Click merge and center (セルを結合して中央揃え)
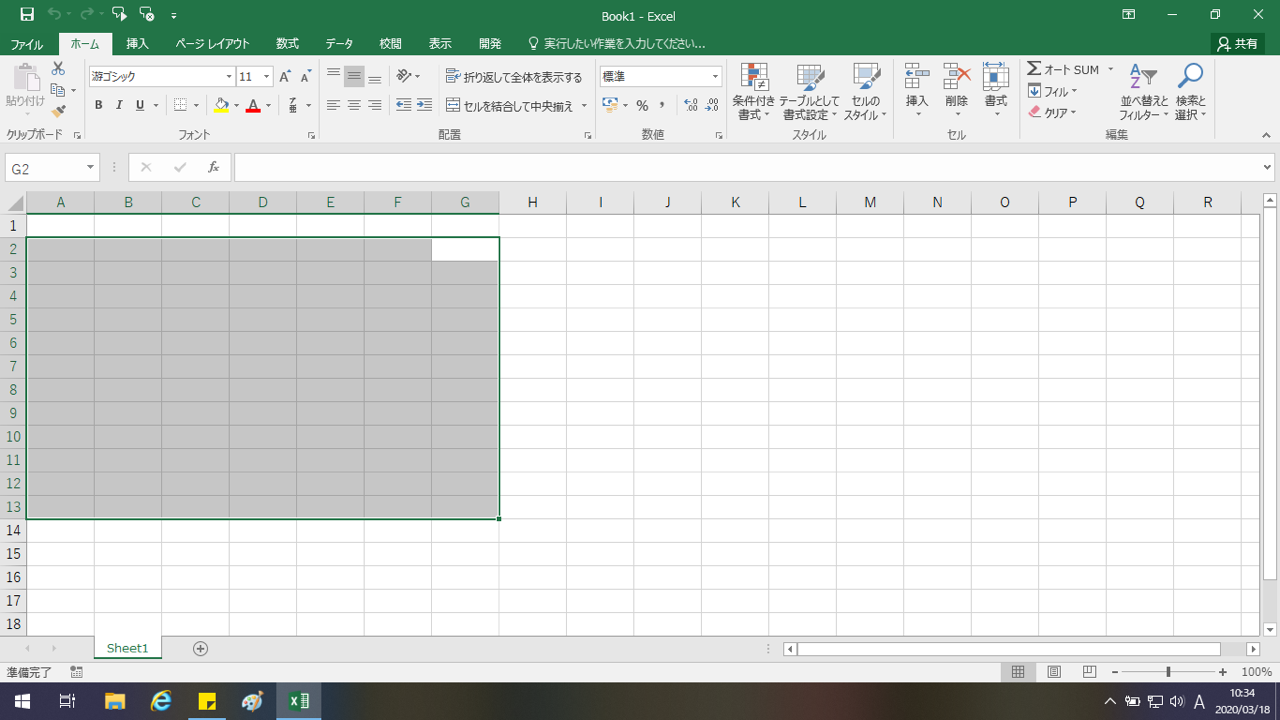 [510, 105]
